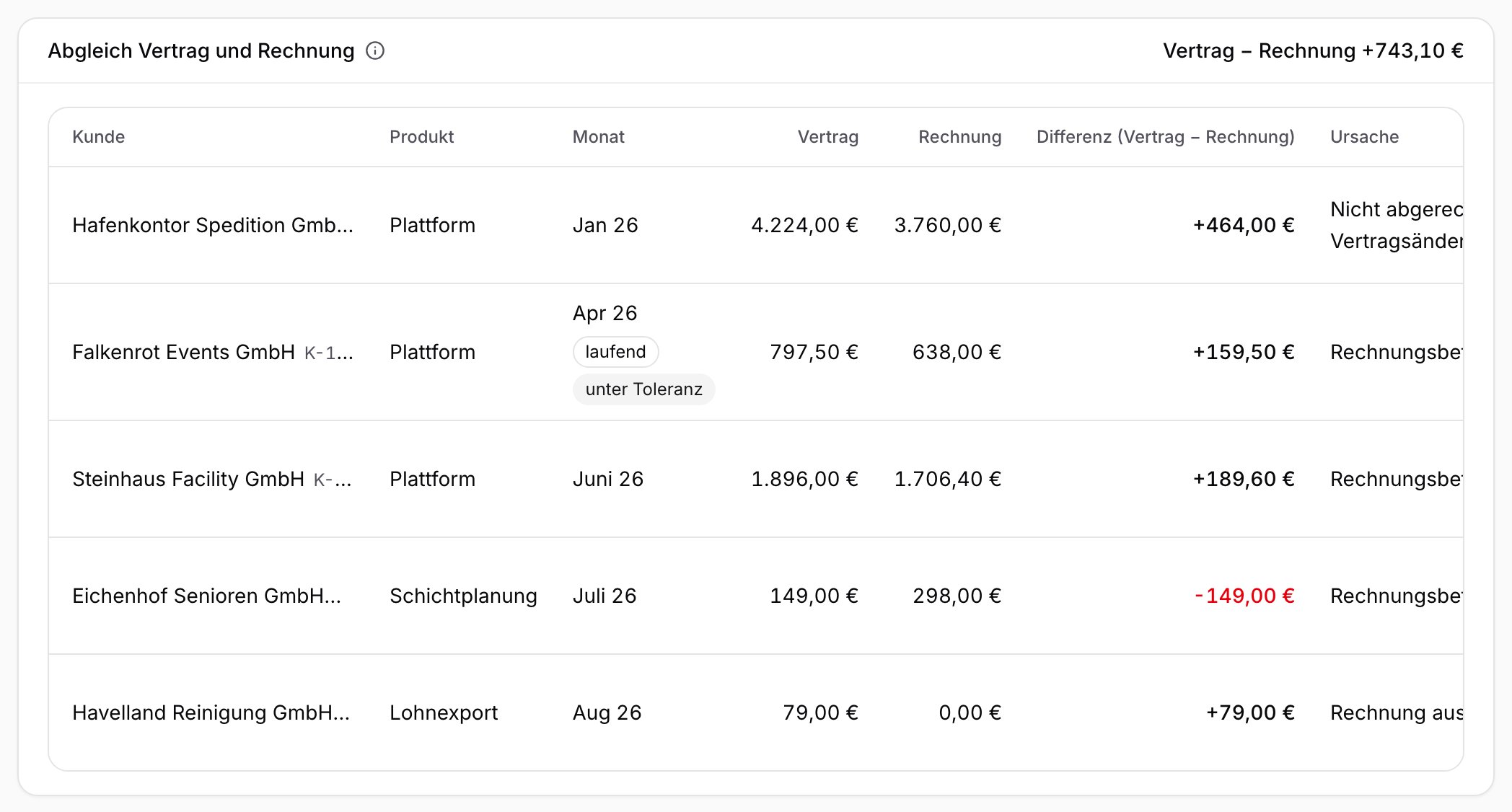Click the Monat column header
The height and width of the screenshot is (812, 1512).
pos(598,137)
